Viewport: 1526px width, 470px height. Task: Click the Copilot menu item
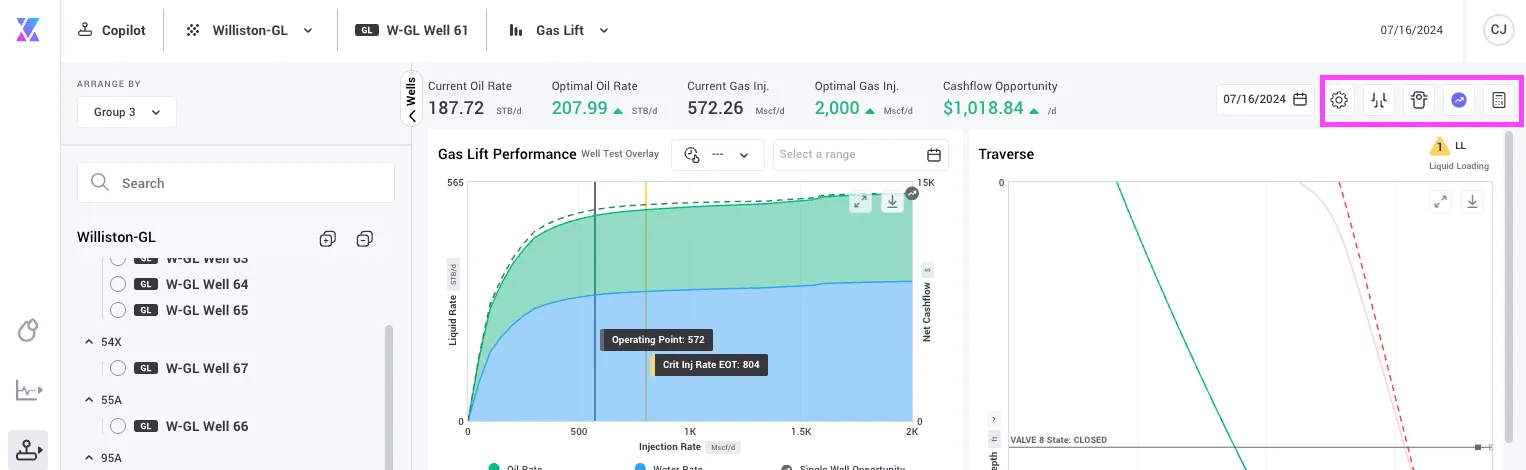point(112,30)
